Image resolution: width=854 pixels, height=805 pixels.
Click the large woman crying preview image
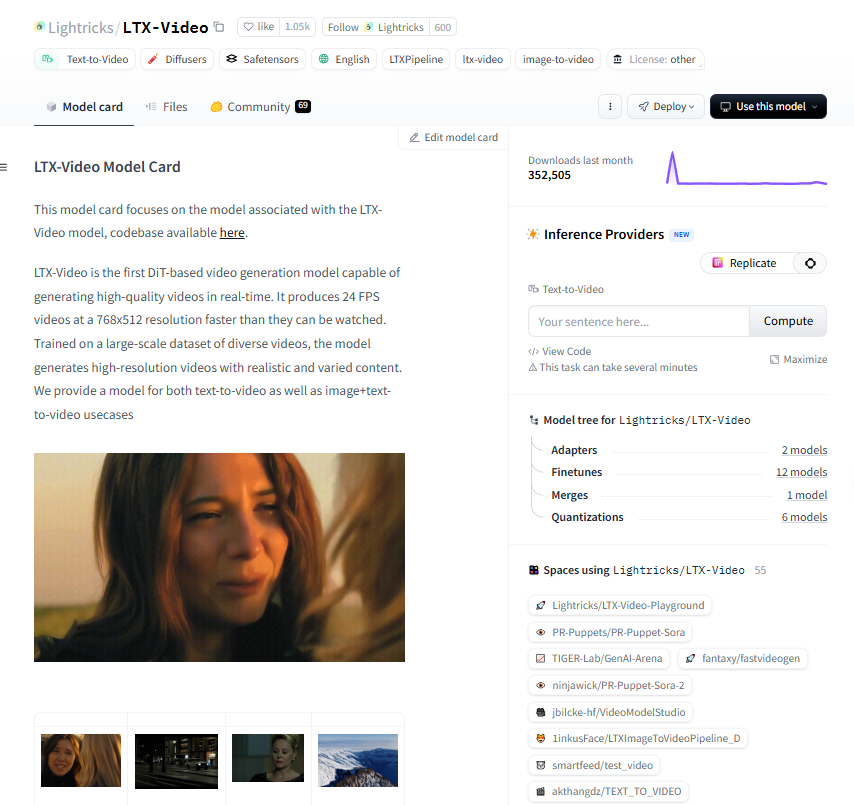pyautogui.click(x=219, y=557)
